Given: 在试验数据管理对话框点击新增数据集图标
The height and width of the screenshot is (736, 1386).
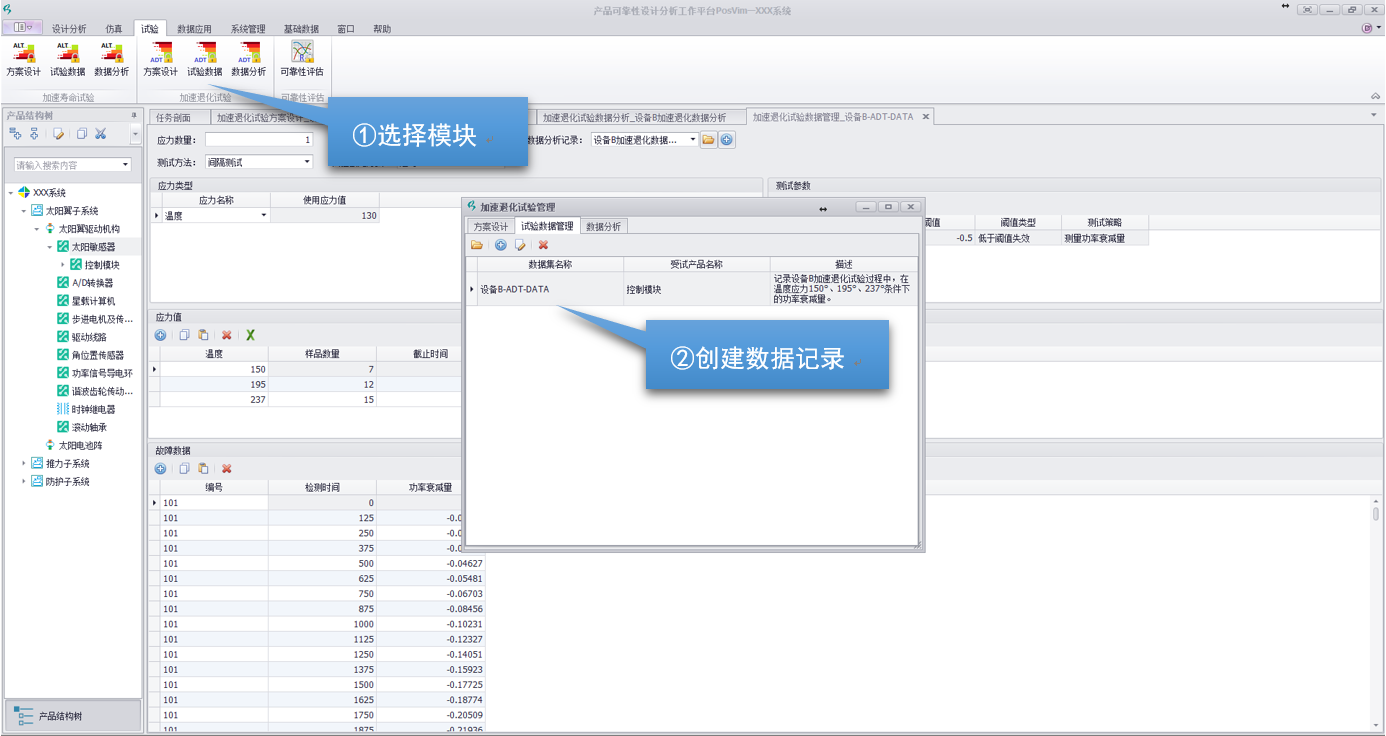Looking at the screenshot, I should click(x=500, y=244).
